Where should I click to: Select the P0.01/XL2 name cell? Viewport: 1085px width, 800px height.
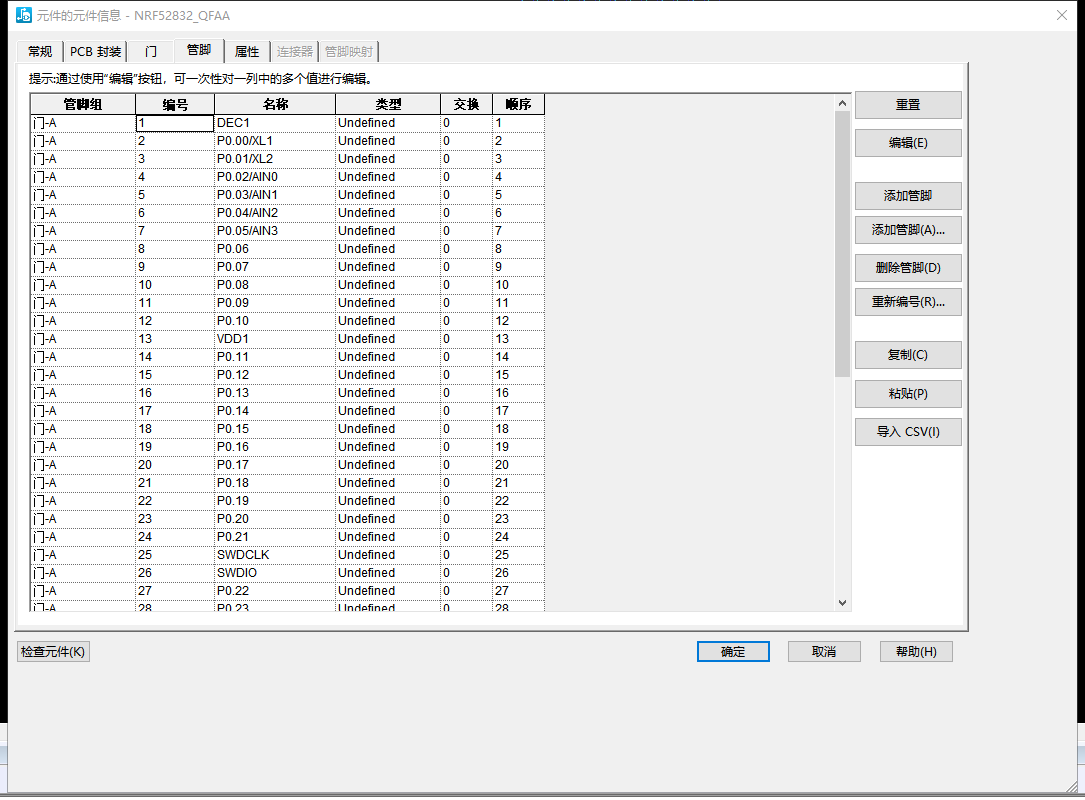[x=275, y=159]
